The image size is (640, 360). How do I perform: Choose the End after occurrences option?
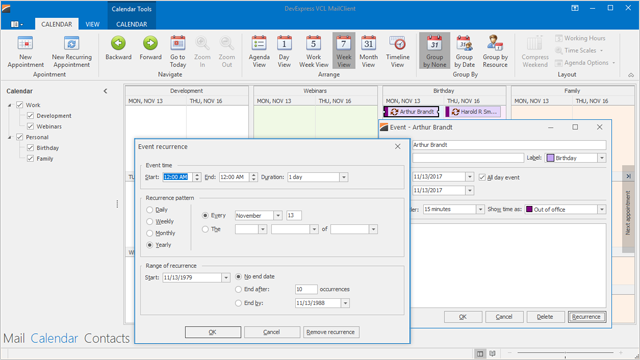click(238, 289)
